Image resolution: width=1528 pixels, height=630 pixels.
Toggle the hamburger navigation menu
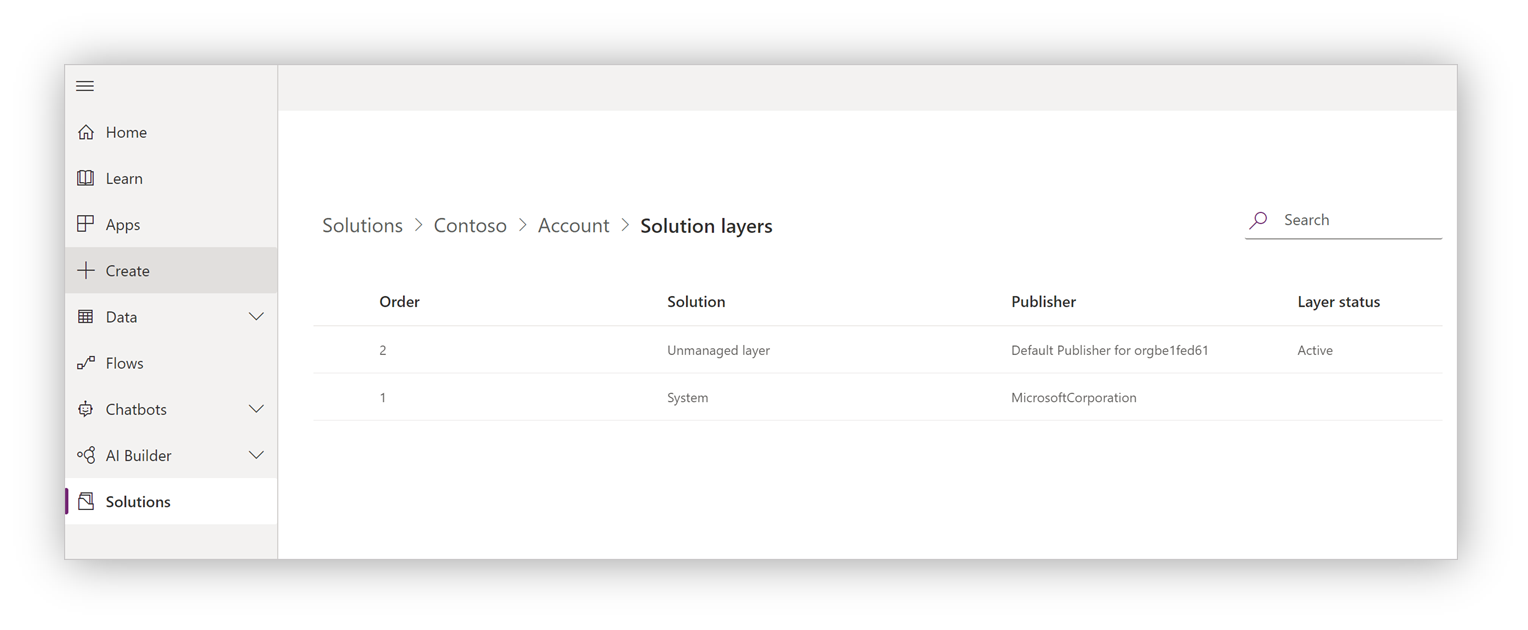[85, 86]
